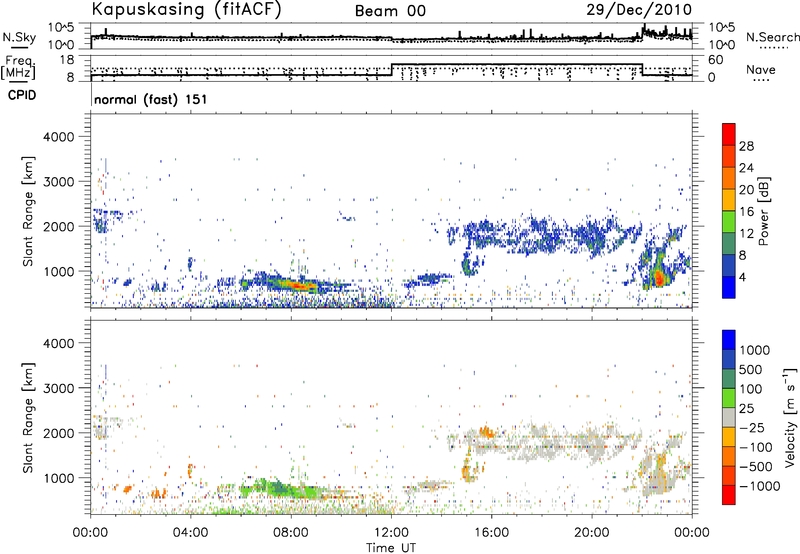The height and width of the screenshot is (554, 800).
Task: Click the "4000" range tick in the power panel
Action: click(x=58, y=137)
